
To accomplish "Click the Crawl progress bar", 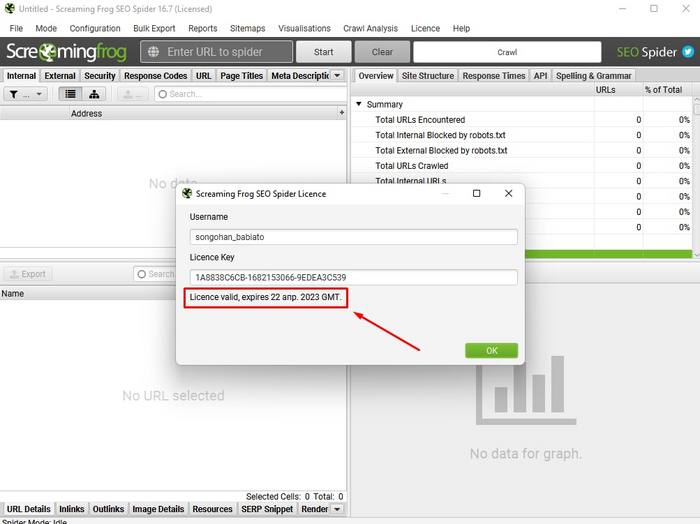I will [x=507, y=52].
